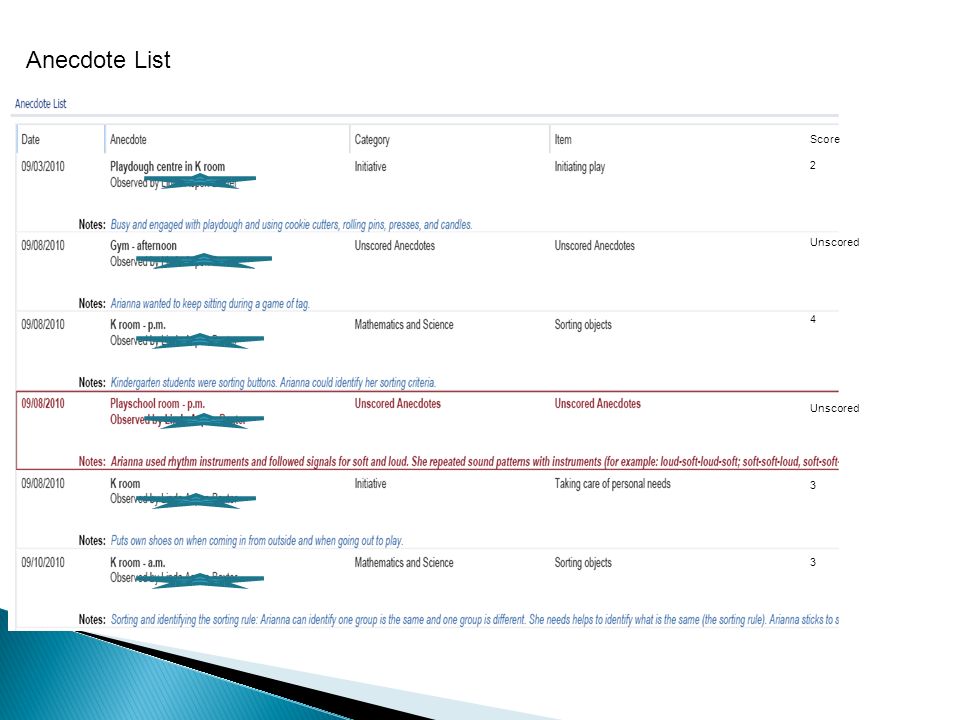
Task: Select the score 3 for personal needs
Action: pos(812,485)
